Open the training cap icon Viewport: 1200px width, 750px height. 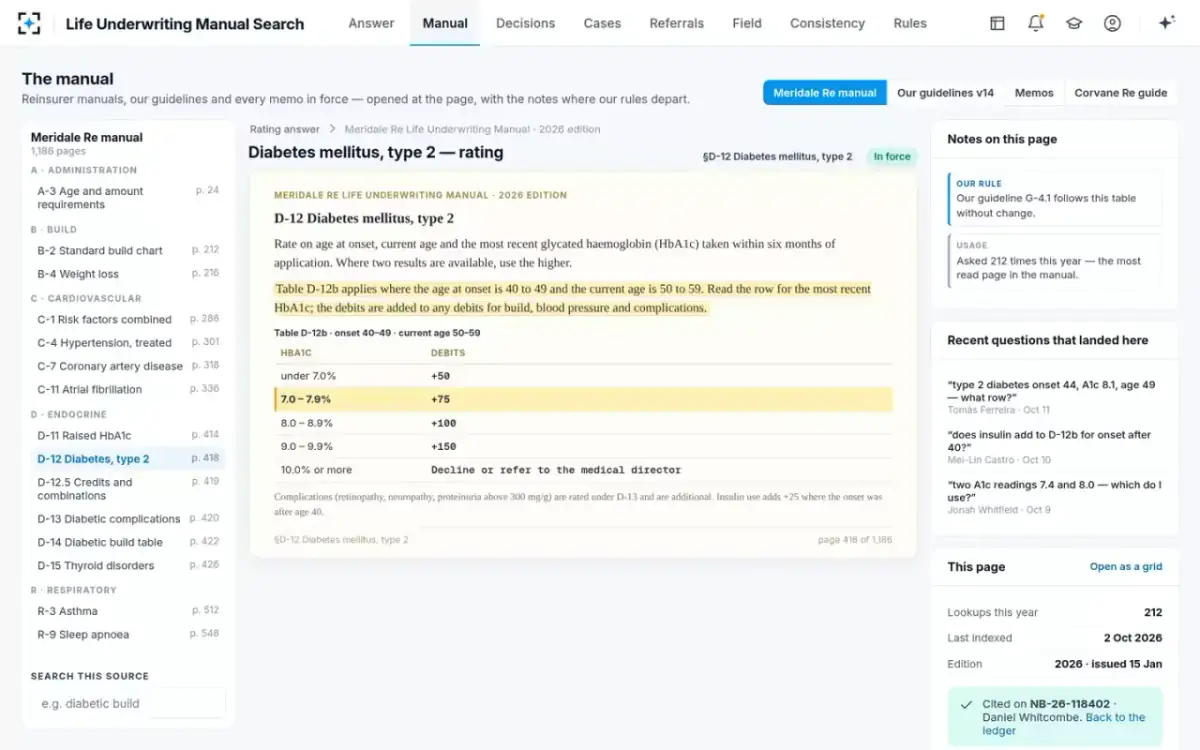[1074, 23]
